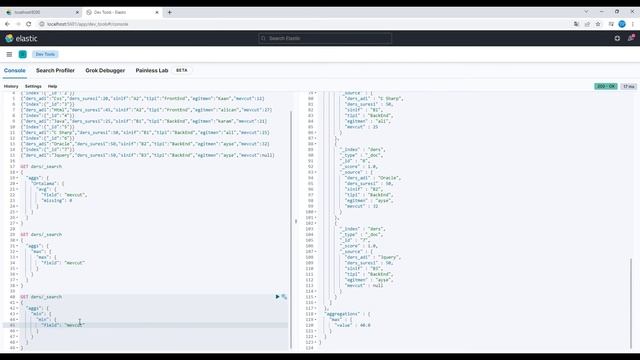Switch to the Search Profiler tab
The image size is (640, 360).
[55, 71]
